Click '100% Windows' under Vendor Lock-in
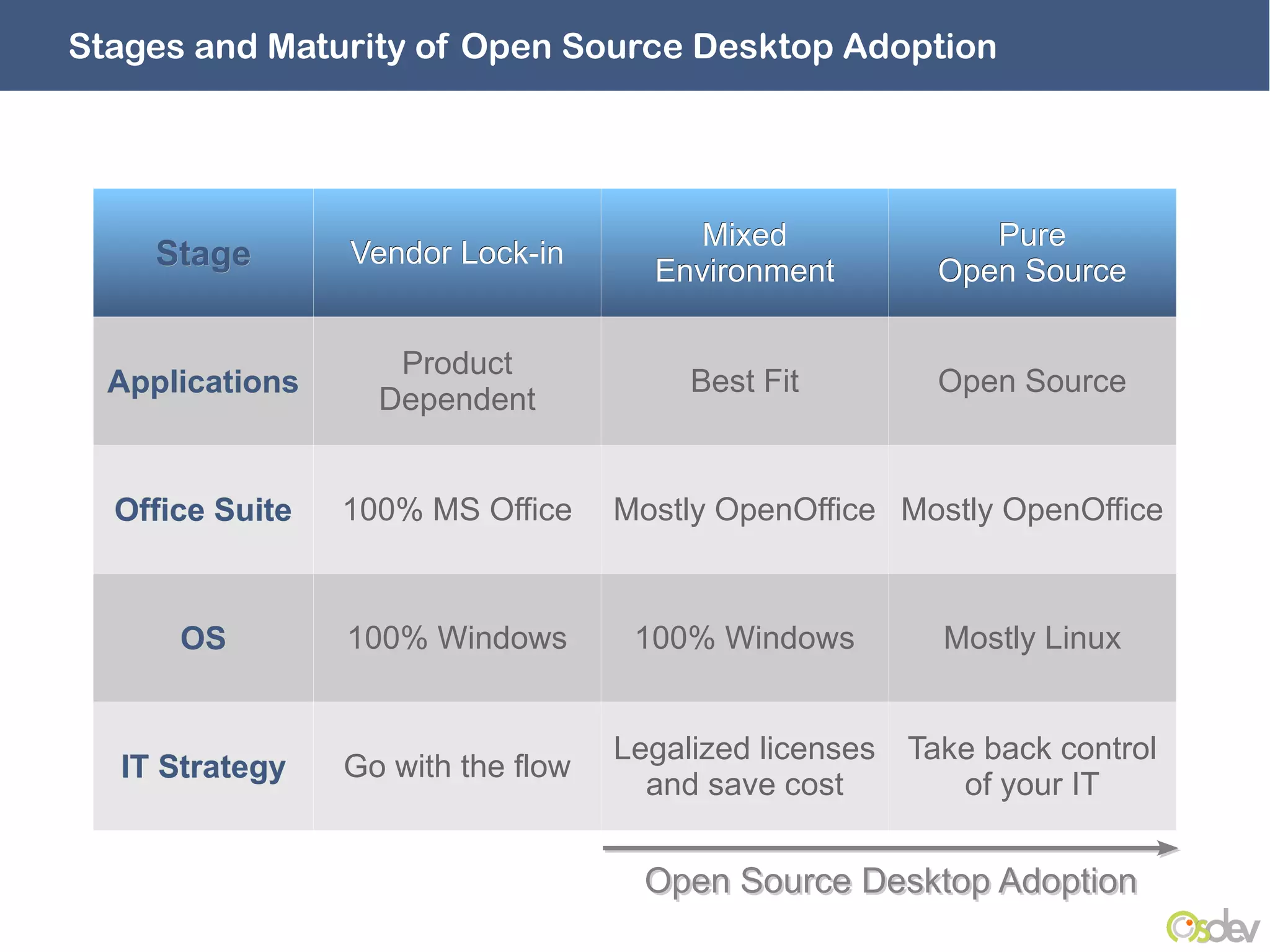 click(x=457, y=638)
